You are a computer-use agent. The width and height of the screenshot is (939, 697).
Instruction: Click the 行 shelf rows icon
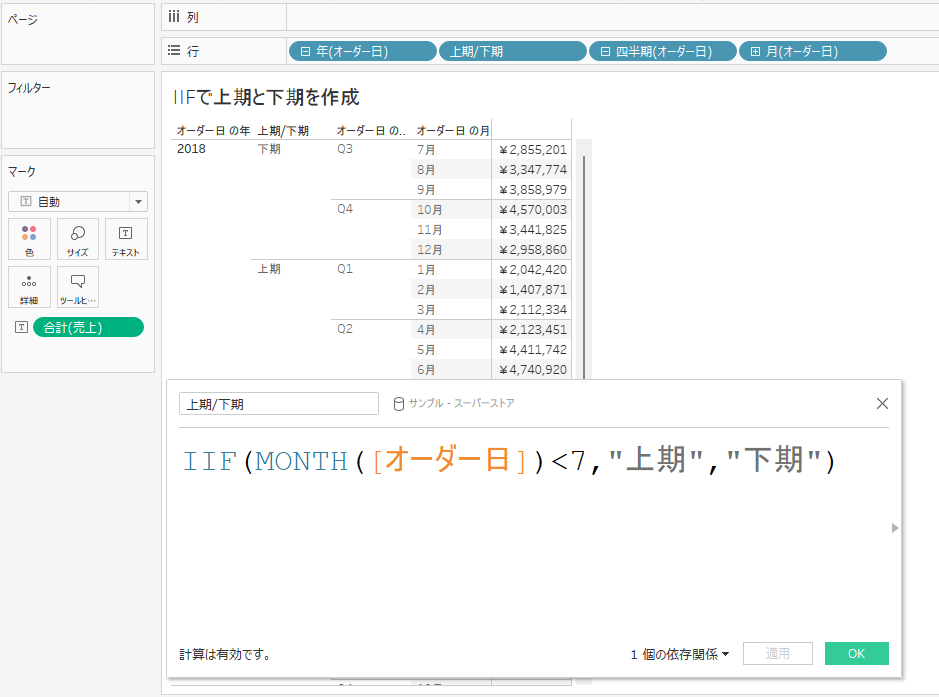pos(173,49)
